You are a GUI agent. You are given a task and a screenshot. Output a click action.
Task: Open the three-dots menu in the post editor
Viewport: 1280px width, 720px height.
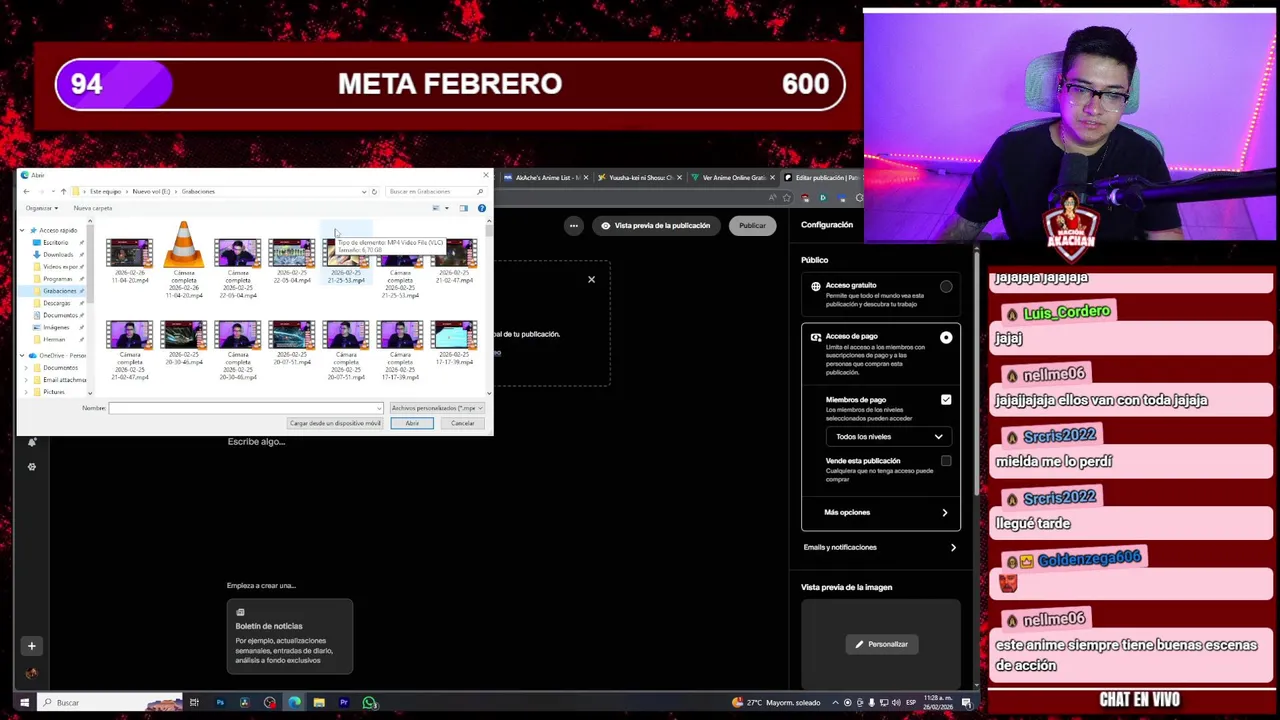[574, 226]
